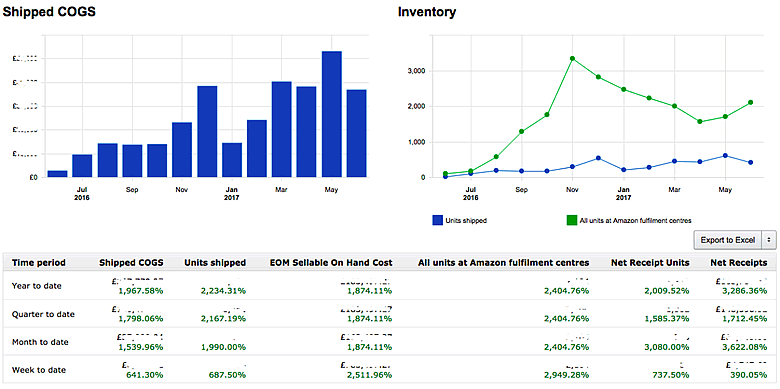Click the blue Units shipped legend swatch

(437, 220)
